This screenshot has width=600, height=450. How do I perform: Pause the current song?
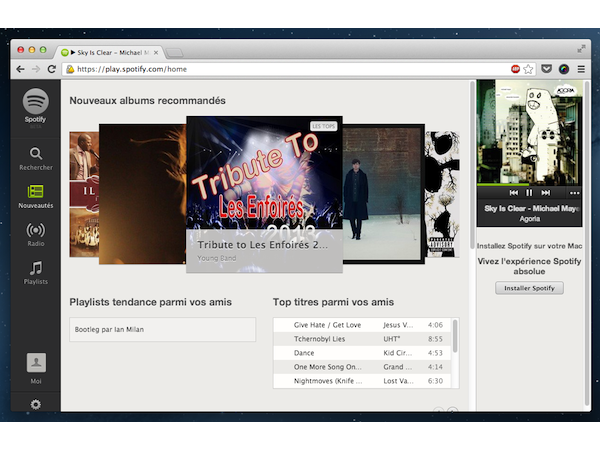529,193
